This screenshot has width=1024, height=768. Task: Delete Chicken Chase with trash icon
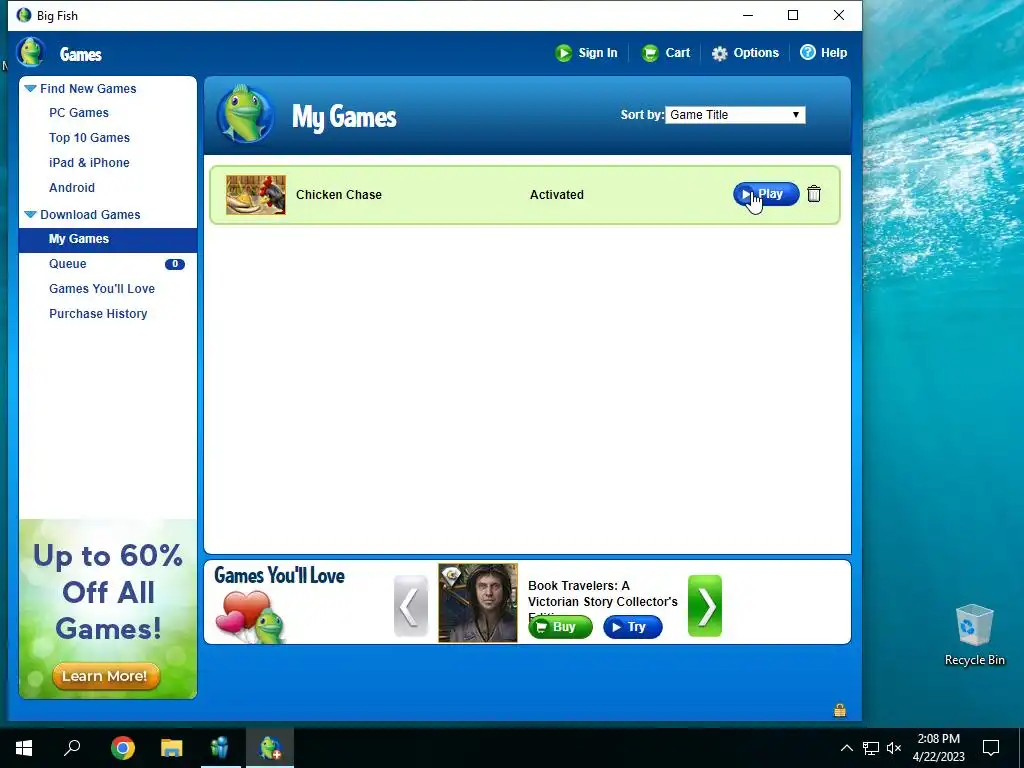pyautogui.click(x=814, y=194)
